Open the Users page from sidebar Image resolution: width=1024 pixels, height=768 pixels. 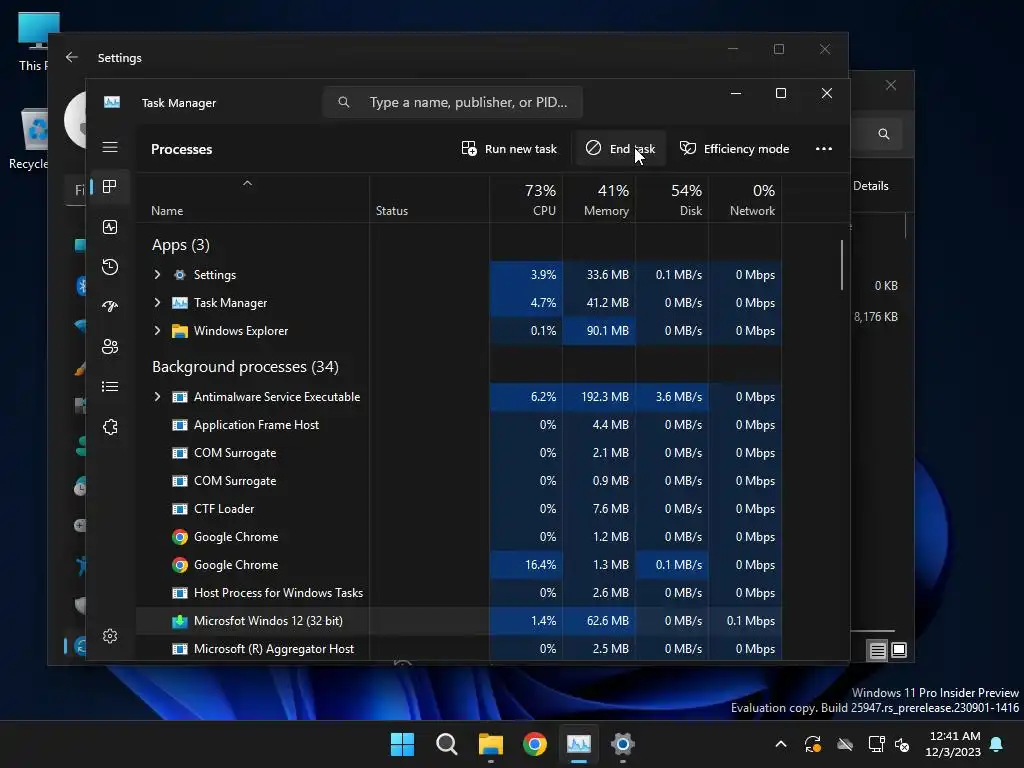click(110, 346)
